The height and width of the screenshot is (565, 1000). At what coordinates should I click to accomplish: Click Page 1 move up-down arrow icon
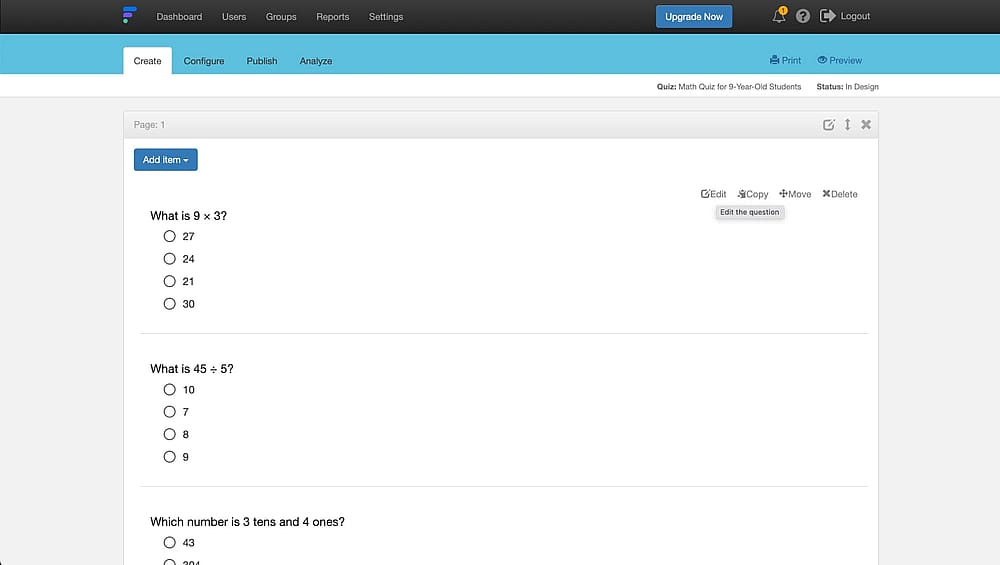point(848,125)
